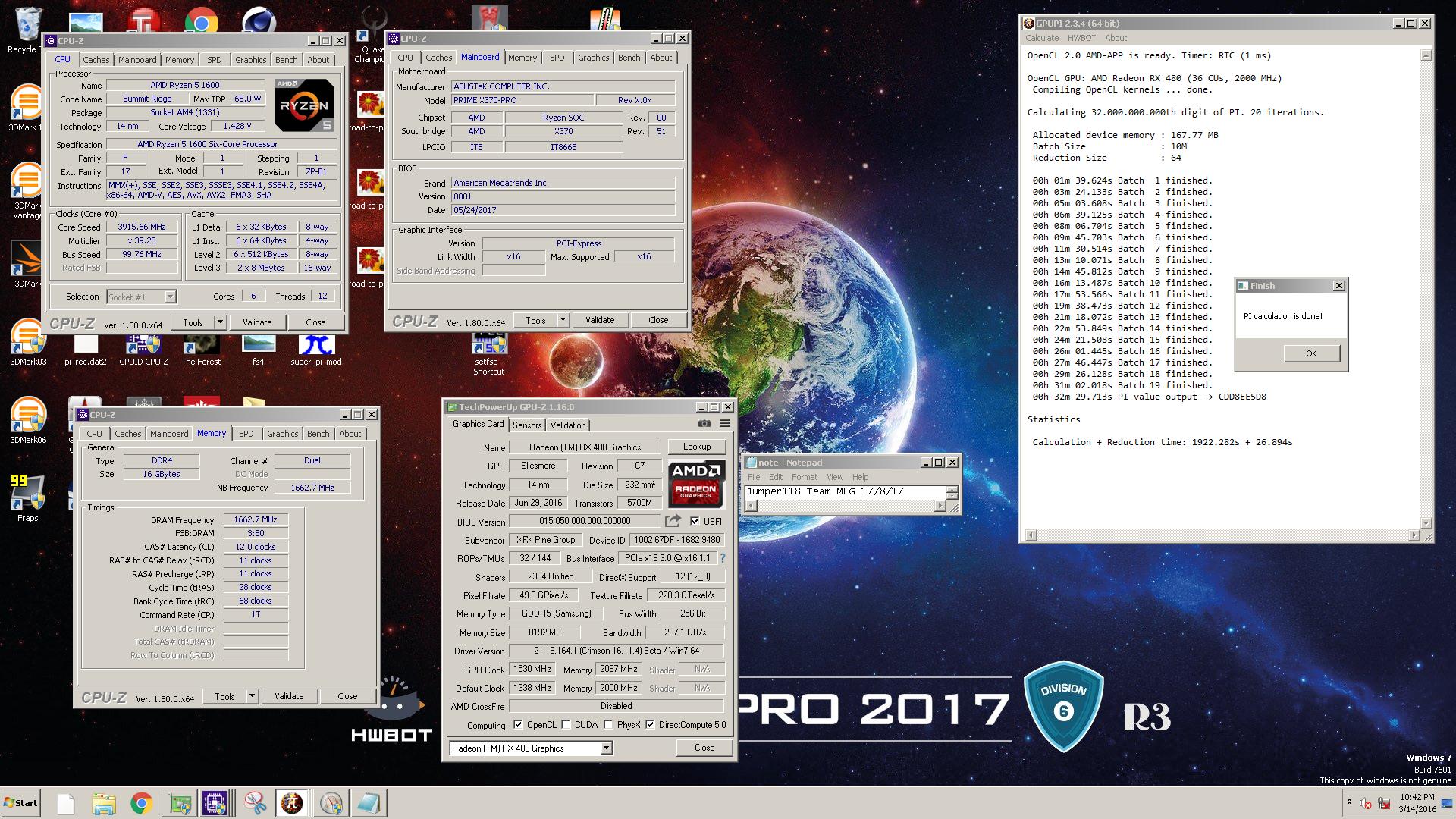Click Validate in CPU-Z CPU window

click(257, 322)
